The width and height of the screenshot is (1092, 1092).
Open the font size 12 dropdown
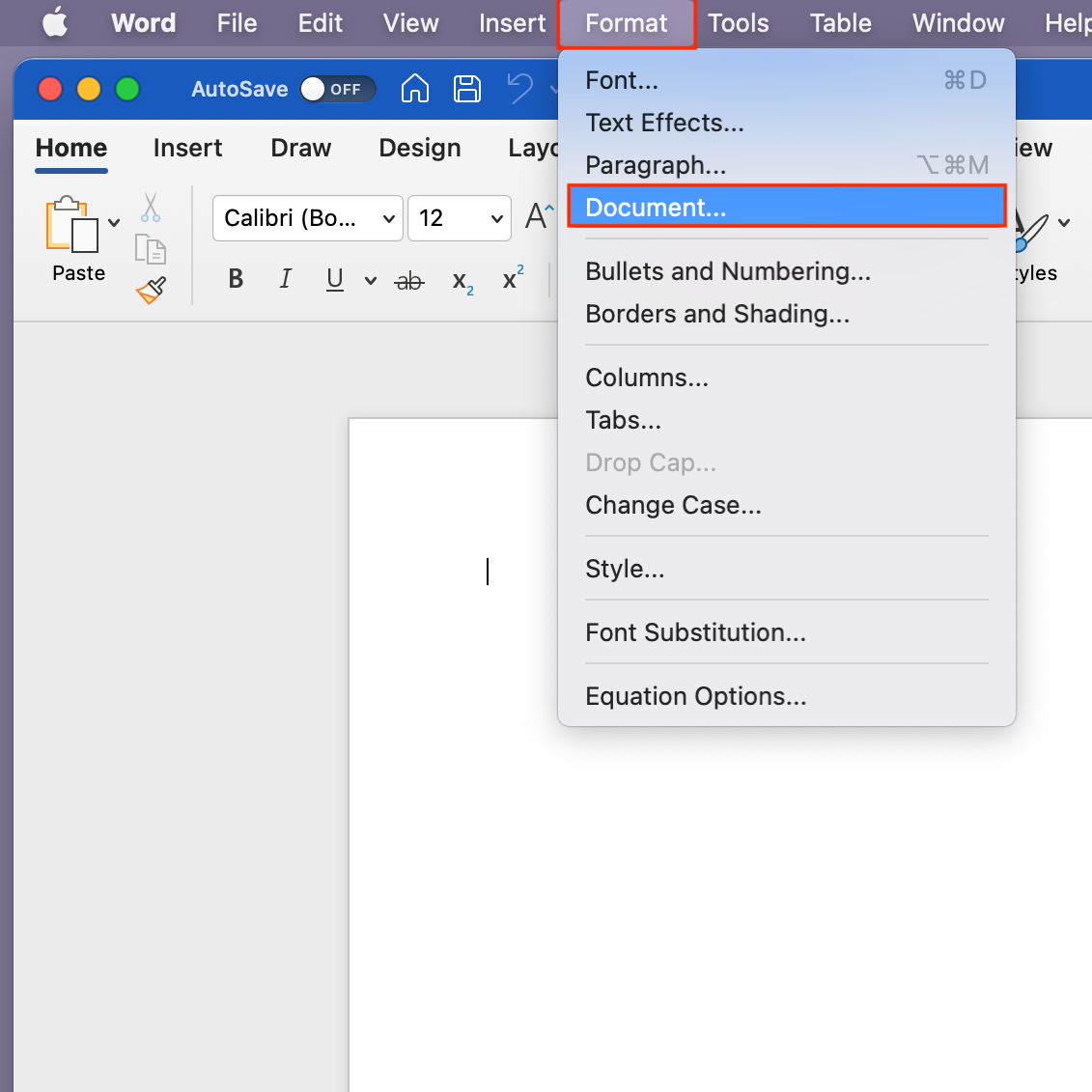pos(460,218)
